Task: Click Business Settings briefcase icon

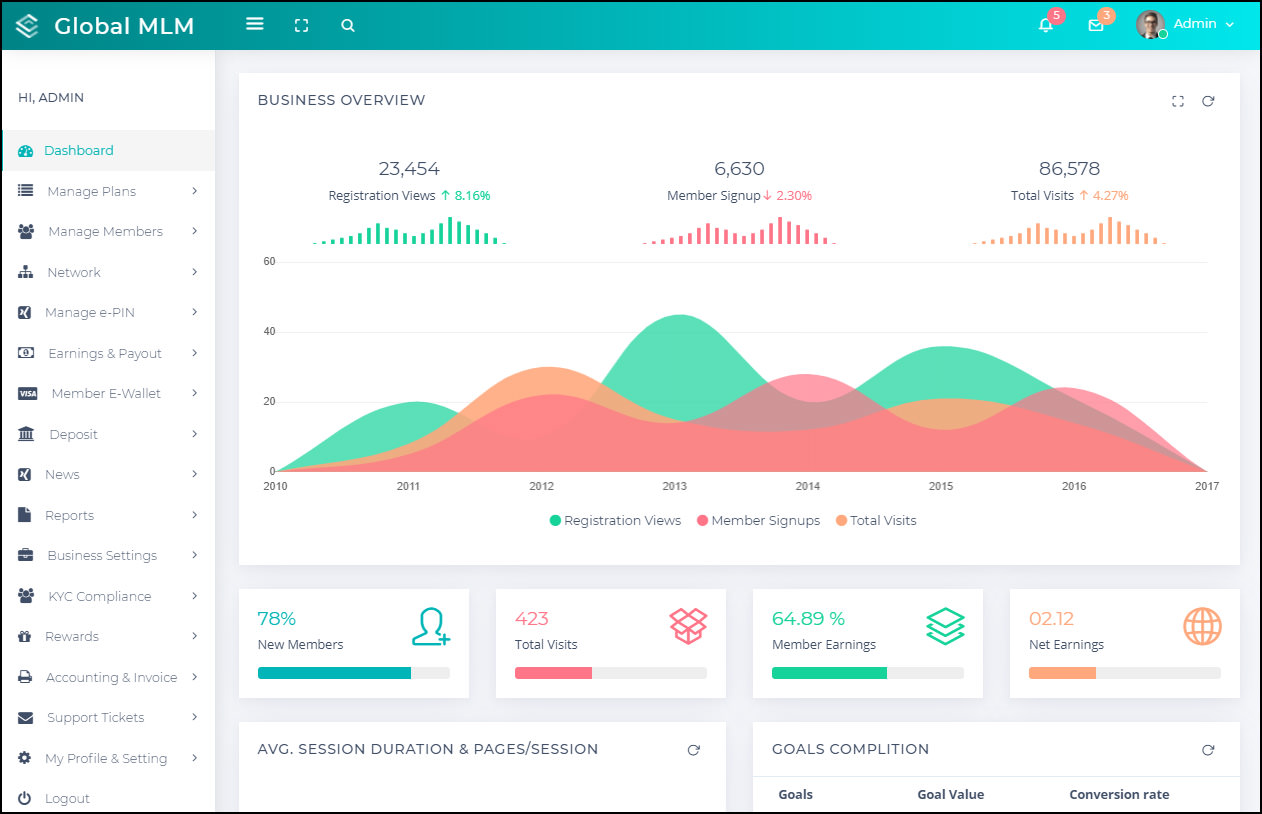Action: (26, 555)
